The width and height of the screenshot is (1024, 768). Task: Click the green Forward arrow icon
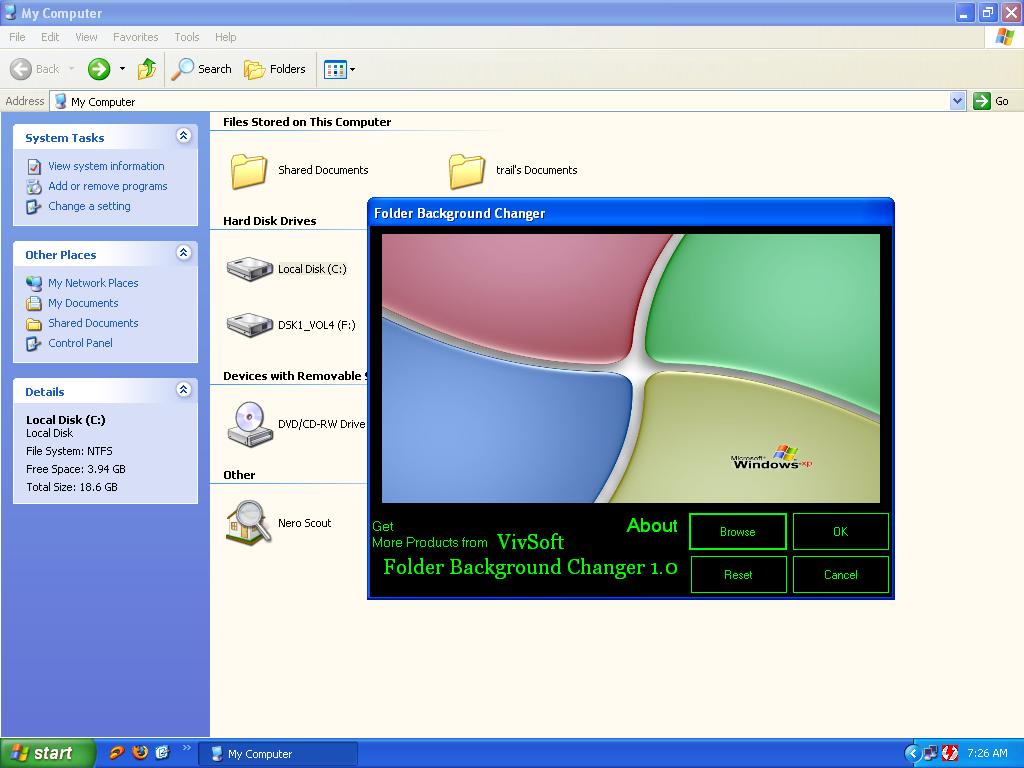point(99,69)
